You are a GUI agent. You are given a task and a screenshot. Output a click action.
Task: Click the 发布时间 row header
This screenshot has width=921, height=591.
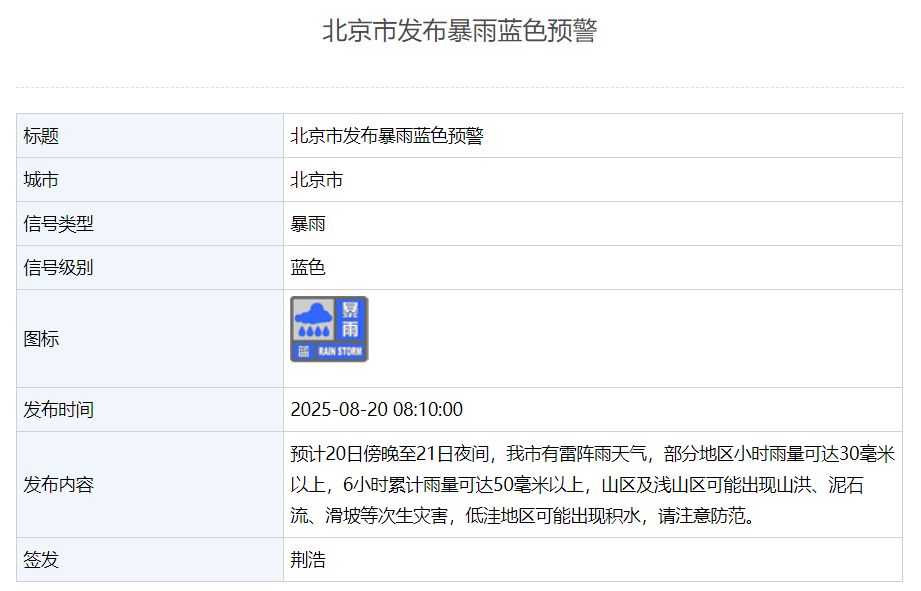point(49,409)
